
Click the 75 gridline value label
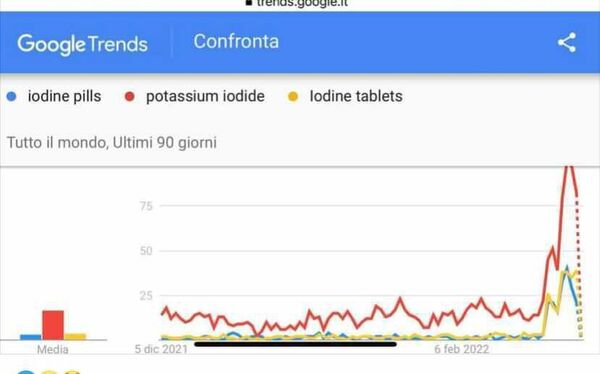[x=146, y=206]
